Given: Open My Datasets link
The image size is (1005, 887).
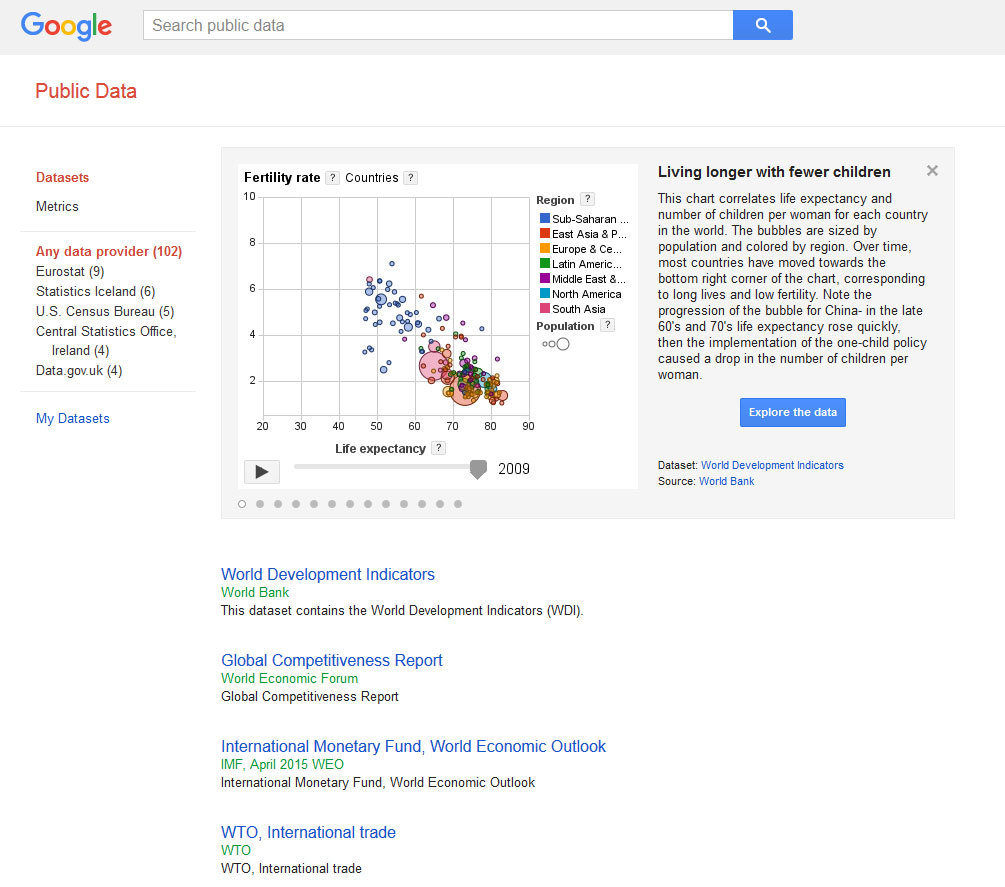Looking at the screenshot, I should (72, 418).
